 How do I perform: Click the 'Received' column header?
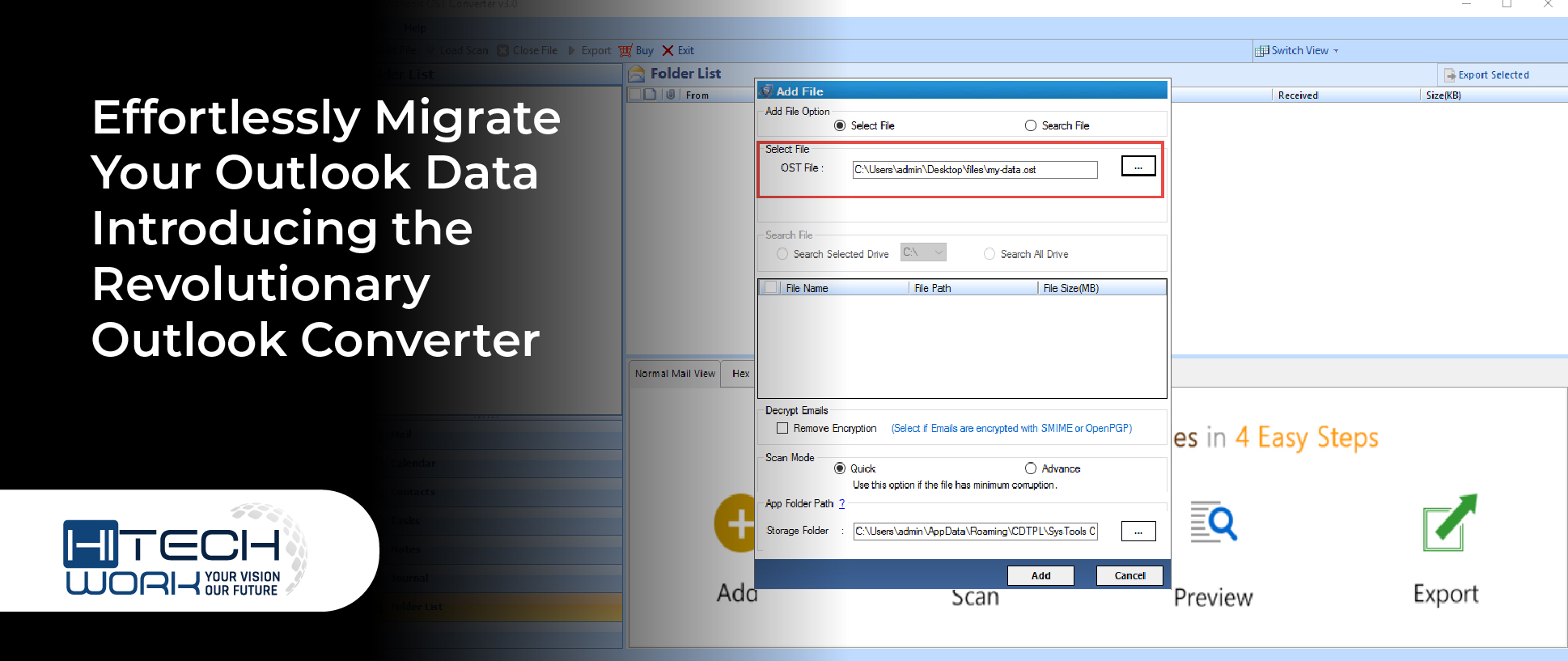point(1298,95)
